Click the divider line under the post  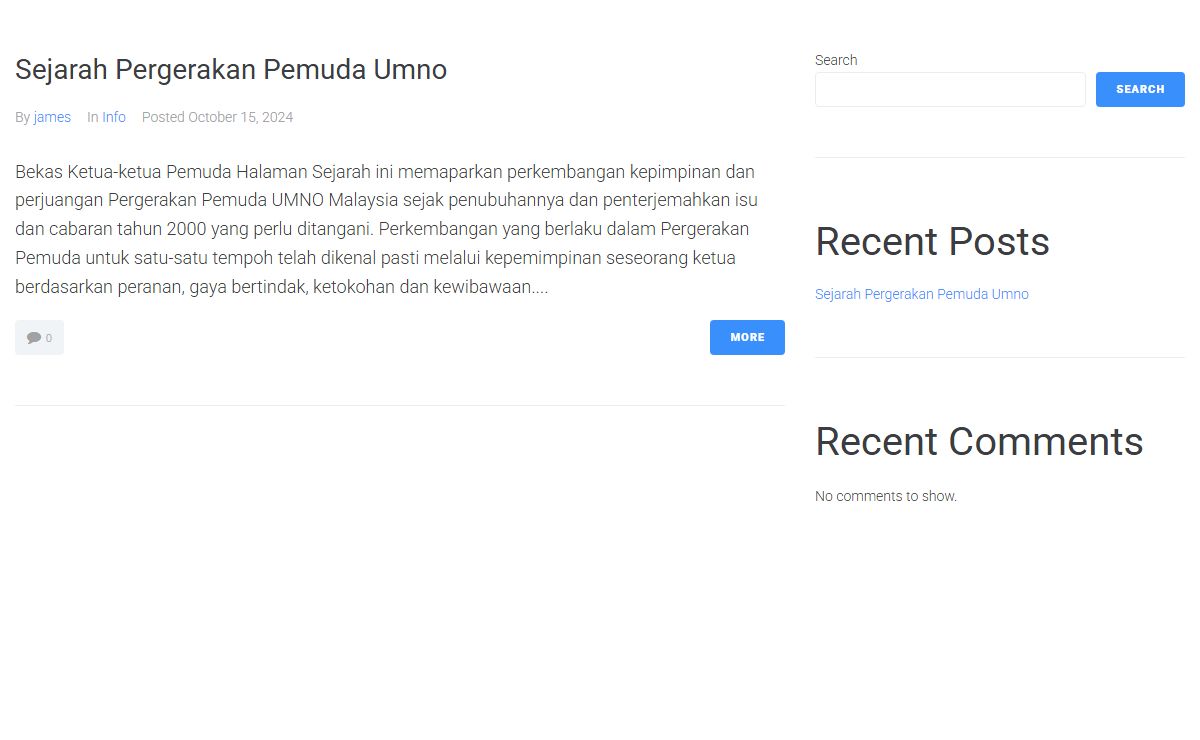(400, 405)
